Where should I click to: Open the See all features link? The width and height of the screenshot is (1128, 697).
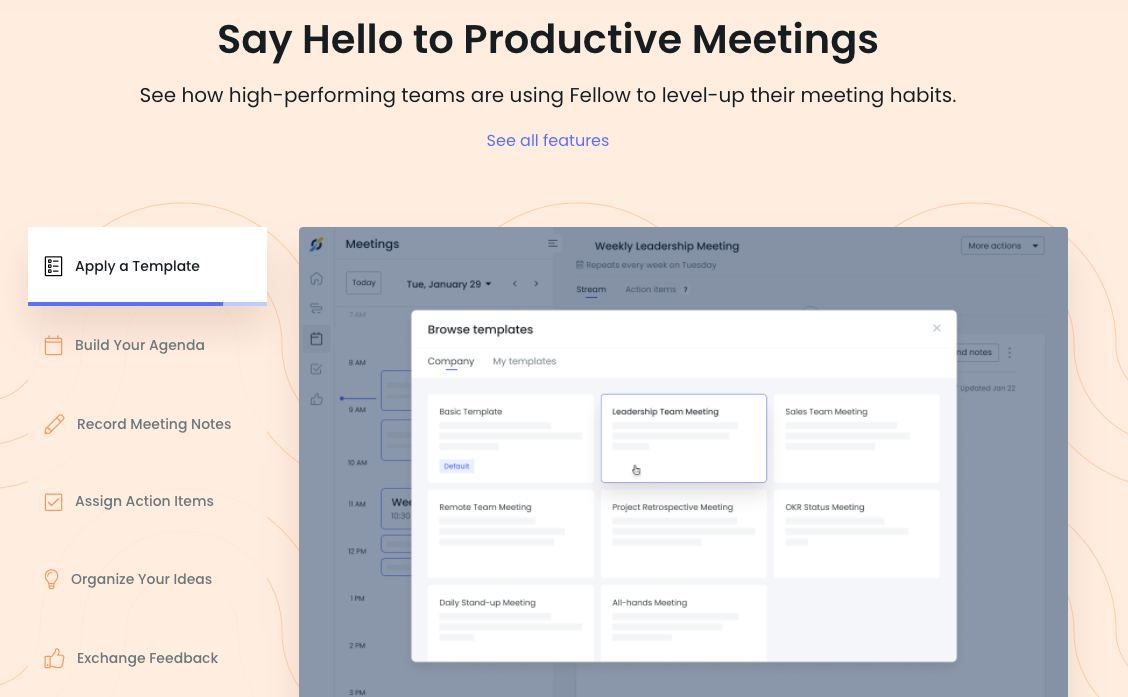pyautogui.click(x=547, y=140)
